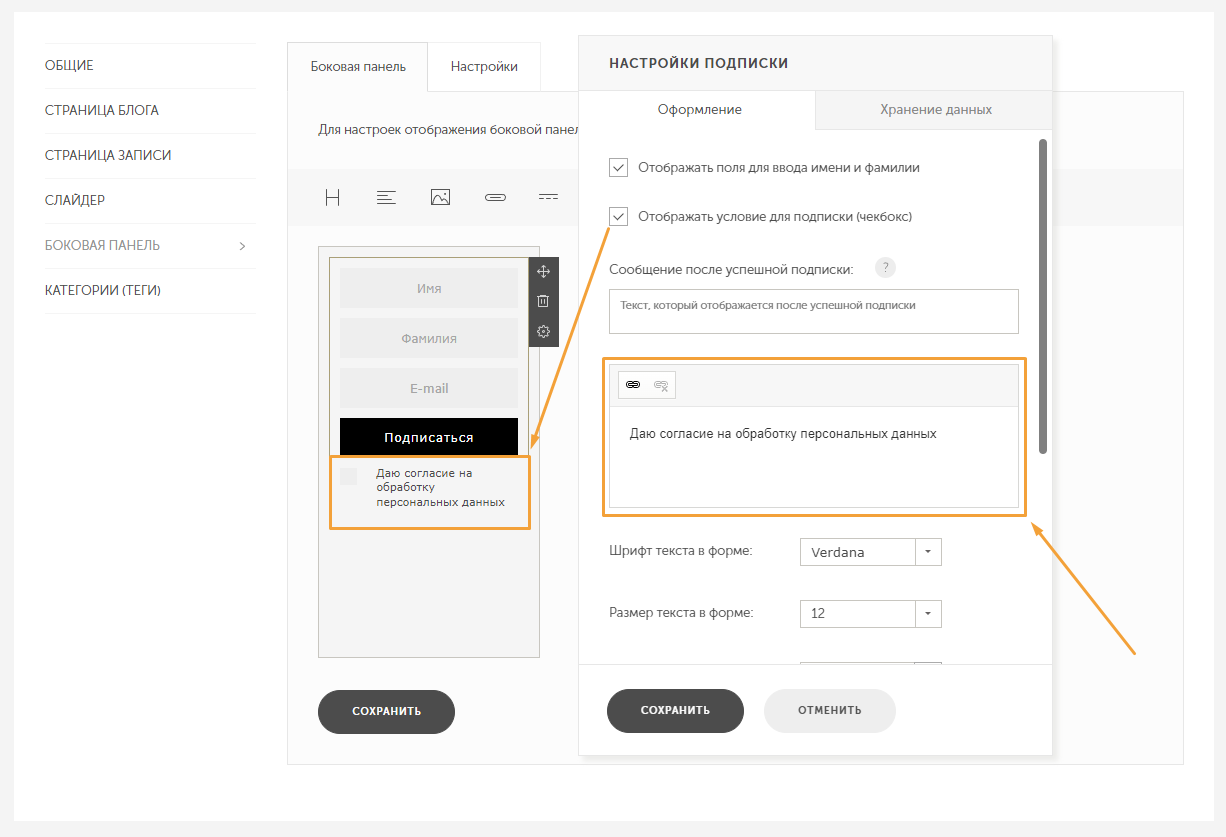Screen dimensions: 1226x837
Task: Tick the consent checkbox in form preview
Action: (348, 476)
